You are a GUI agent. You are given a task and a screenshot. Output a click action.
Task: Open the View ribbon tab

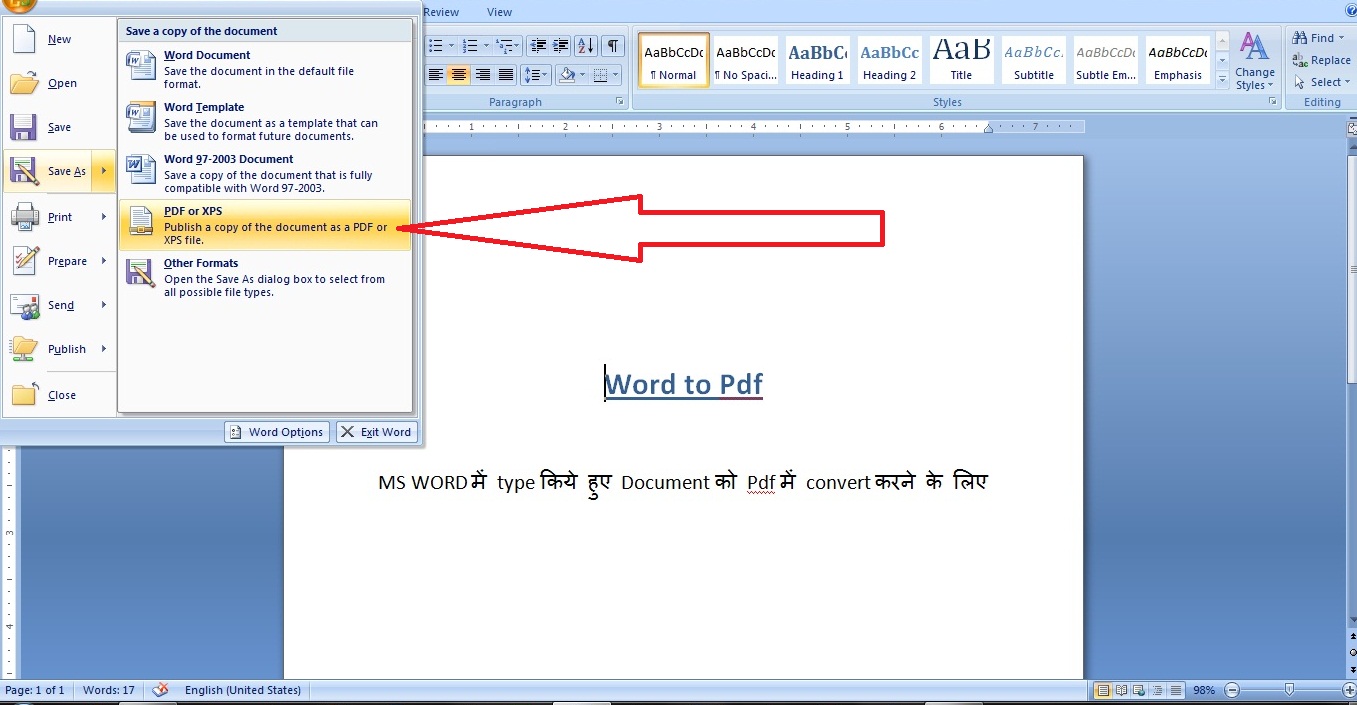499,12
